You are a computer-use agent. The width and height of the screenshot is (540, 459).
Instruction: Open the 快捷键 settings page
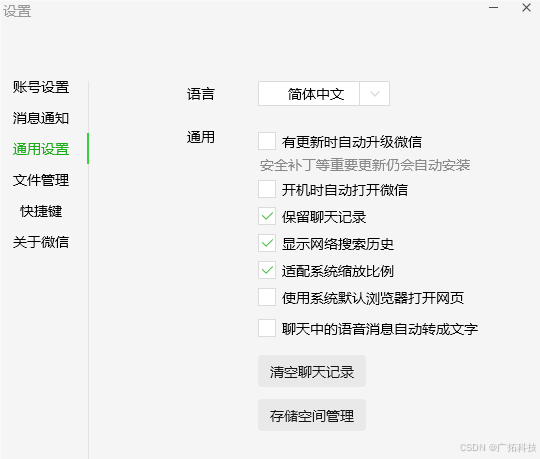[41, 211]
